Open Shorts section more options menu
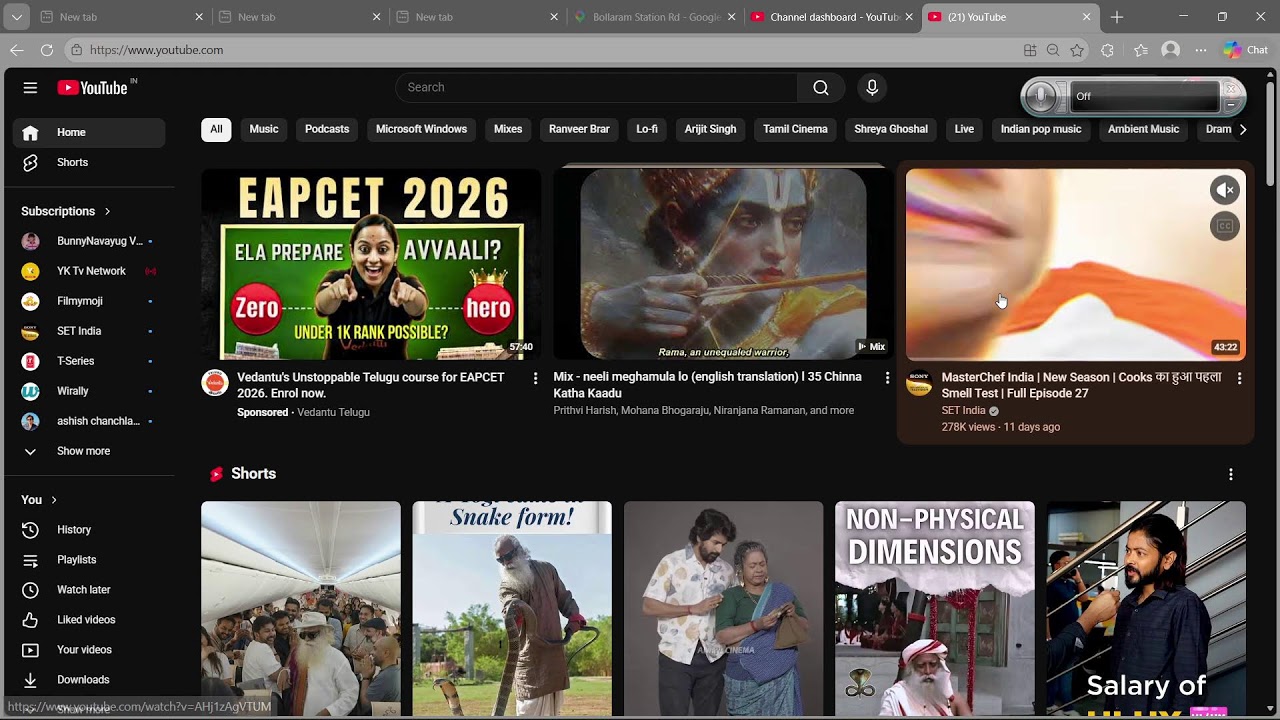The height and width of the screenshot is (720, 1280). pos(1231,474)
